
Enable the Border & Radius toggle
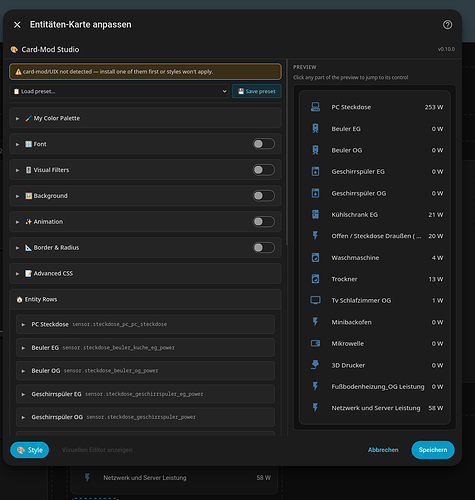[264, 247]
